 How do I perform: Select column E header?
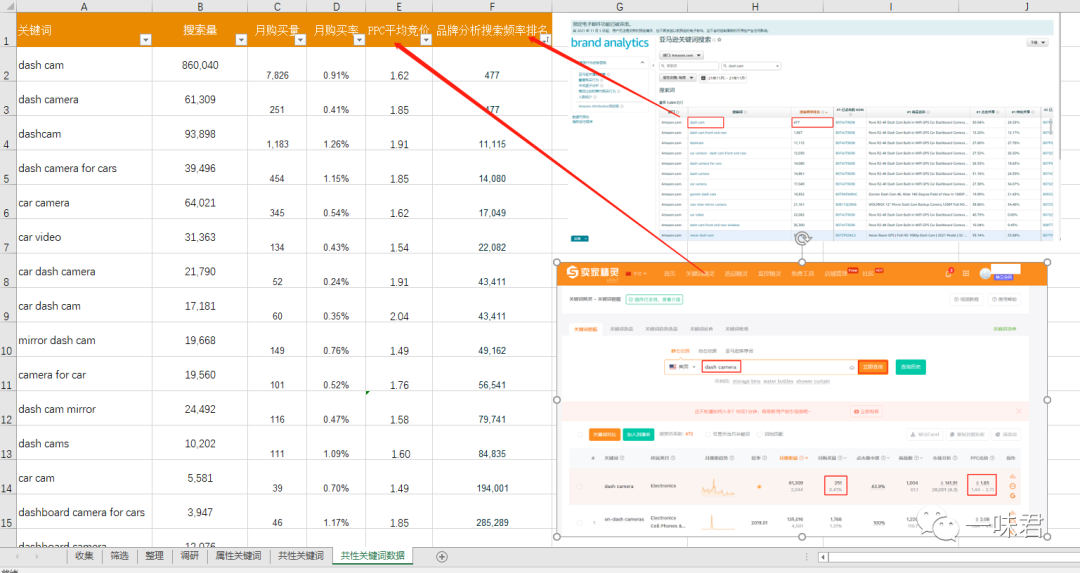pyautogui.click(x=399, y=6)
